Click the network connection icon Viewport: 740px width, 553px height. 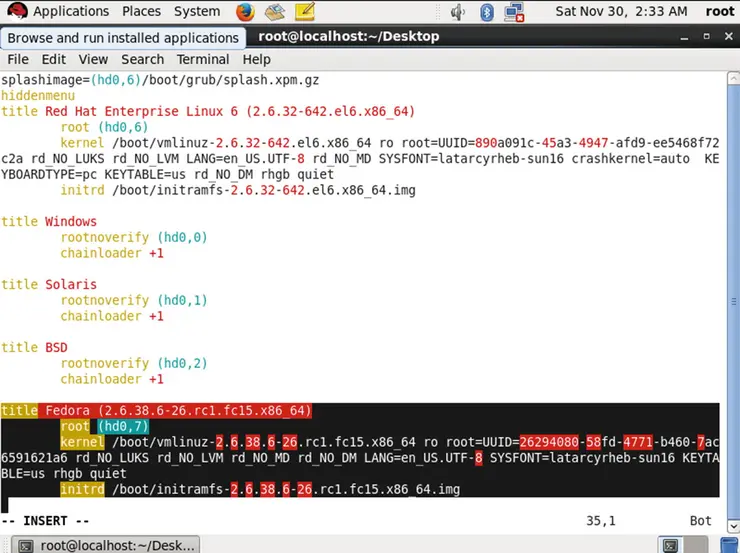point(516,12)
